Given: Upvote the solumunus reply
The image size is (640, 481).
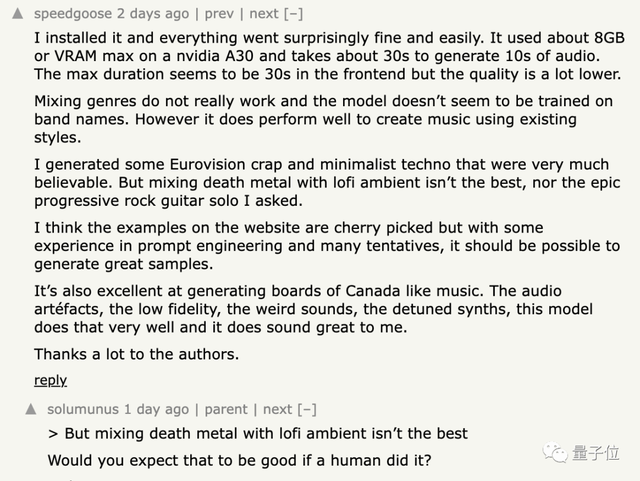Looking at the screenshot, I should pos(31,409).
